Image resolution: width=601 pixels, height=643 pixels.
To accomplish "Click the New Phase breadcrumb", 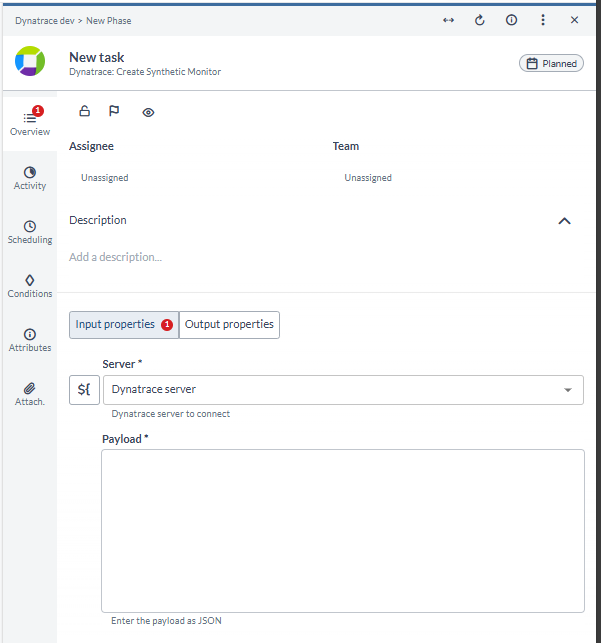I will (x=109, y=21).
